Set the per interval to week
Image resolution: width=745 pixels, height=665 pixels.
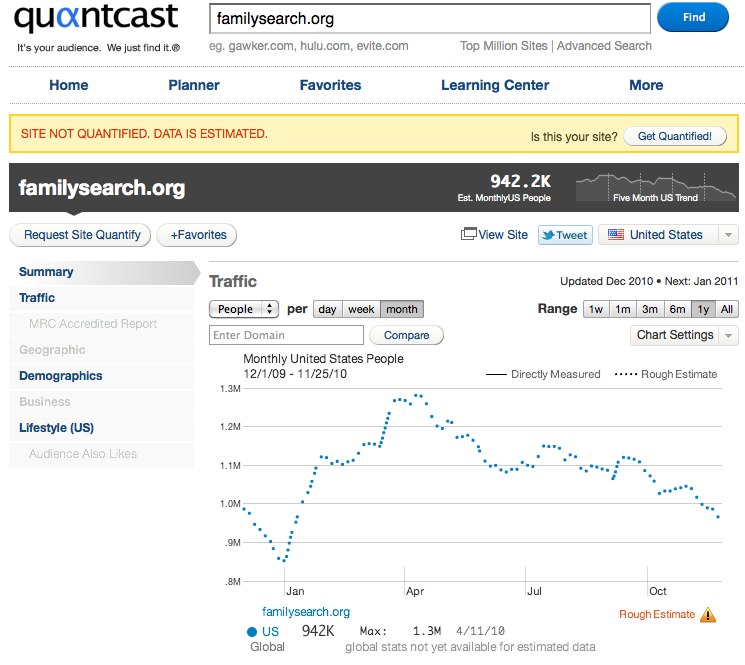click(x=361, y=309)
